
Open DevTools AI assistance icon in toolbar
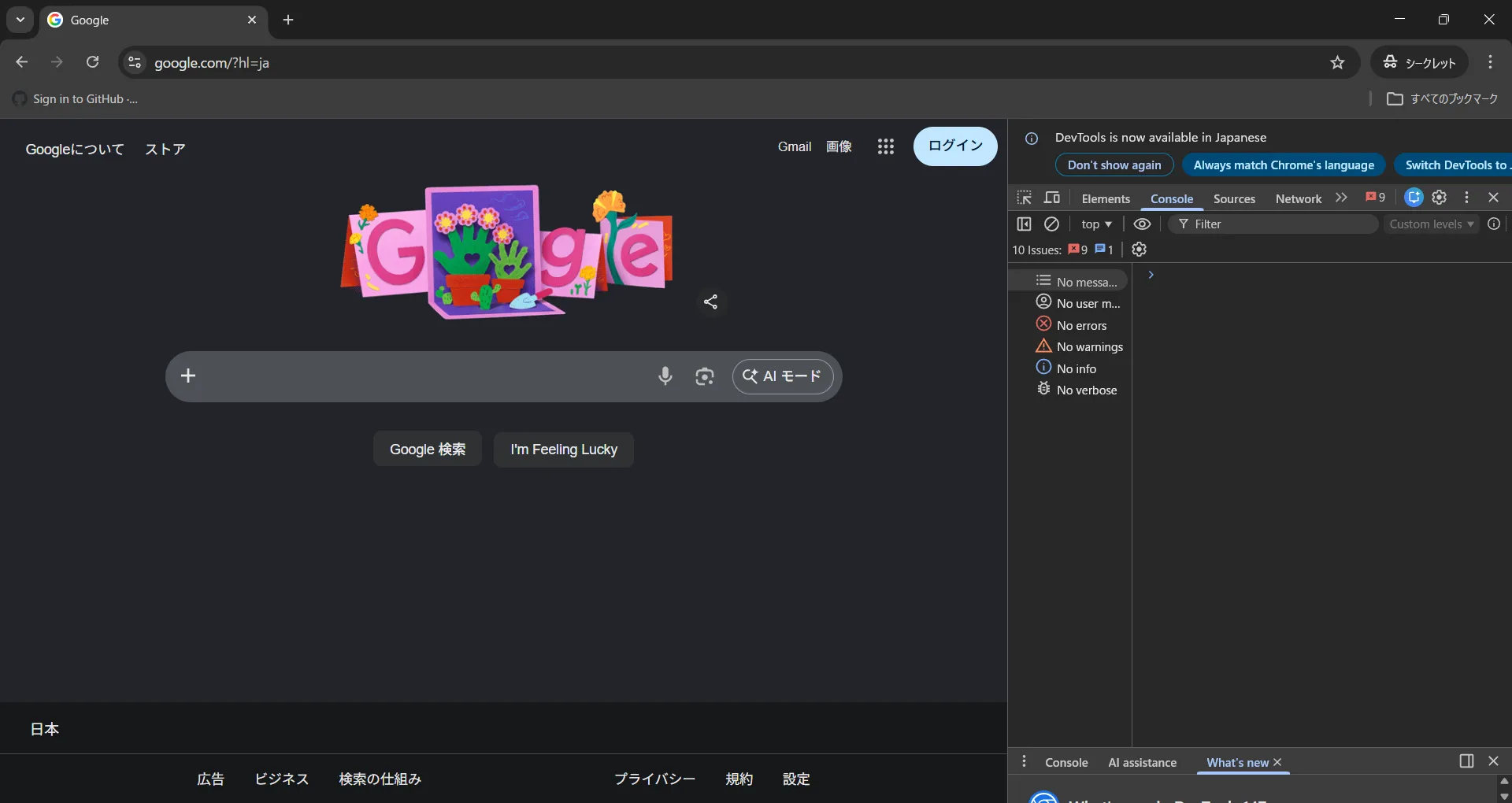click(x=1414, y=198)
